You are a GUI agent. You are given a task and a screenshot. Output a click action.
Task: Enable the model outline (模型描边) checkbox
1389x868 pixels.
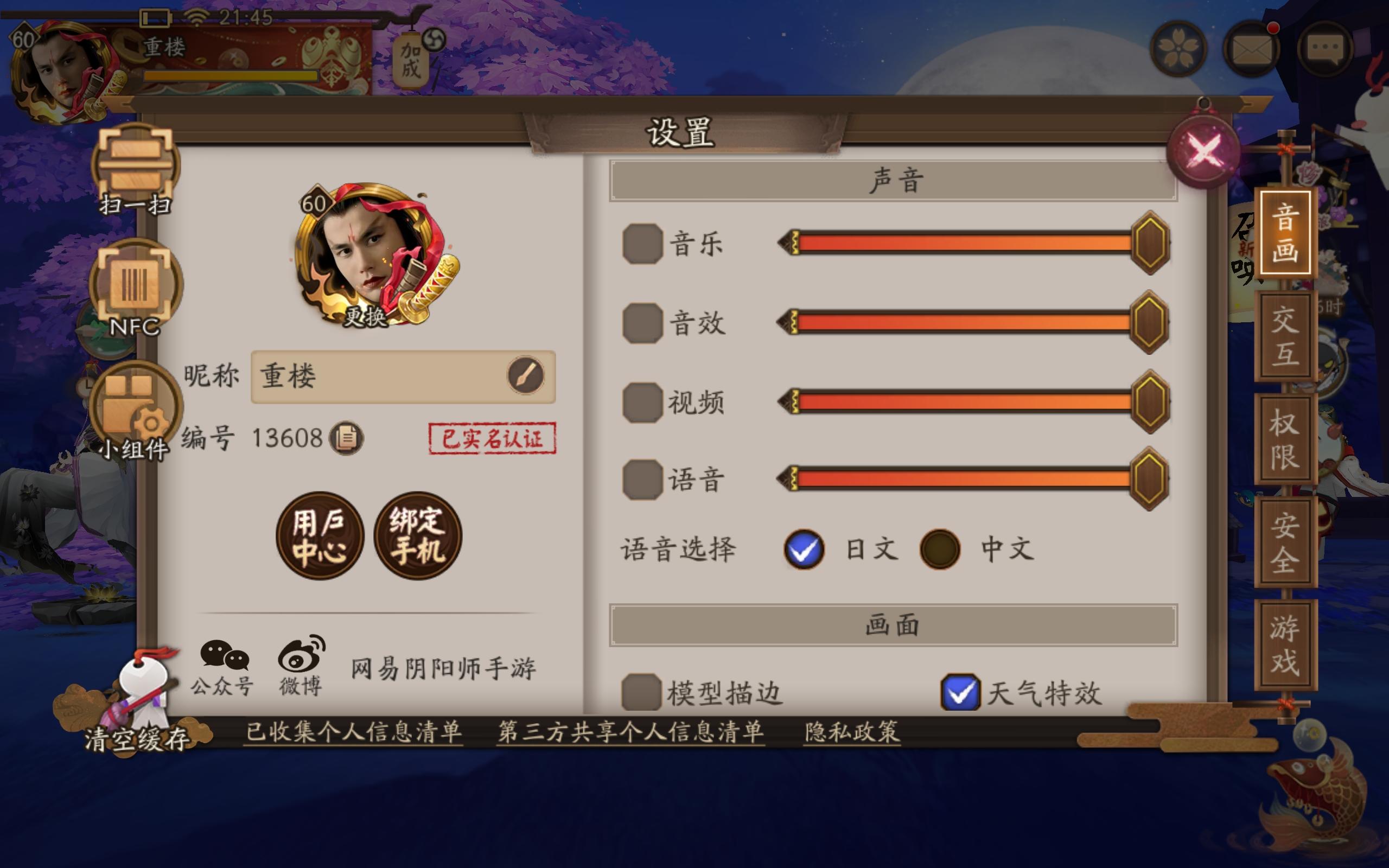tap(642, 692)
